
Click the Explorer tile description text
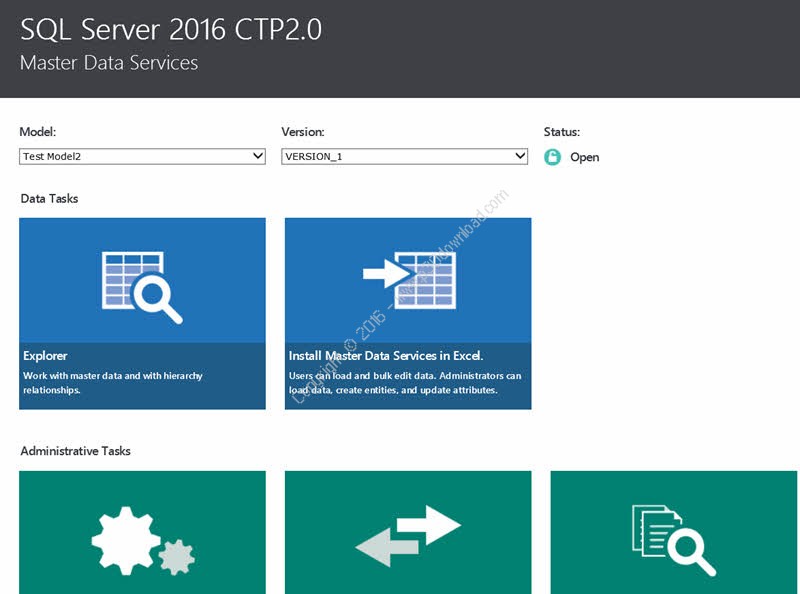(x=112, y=383)
